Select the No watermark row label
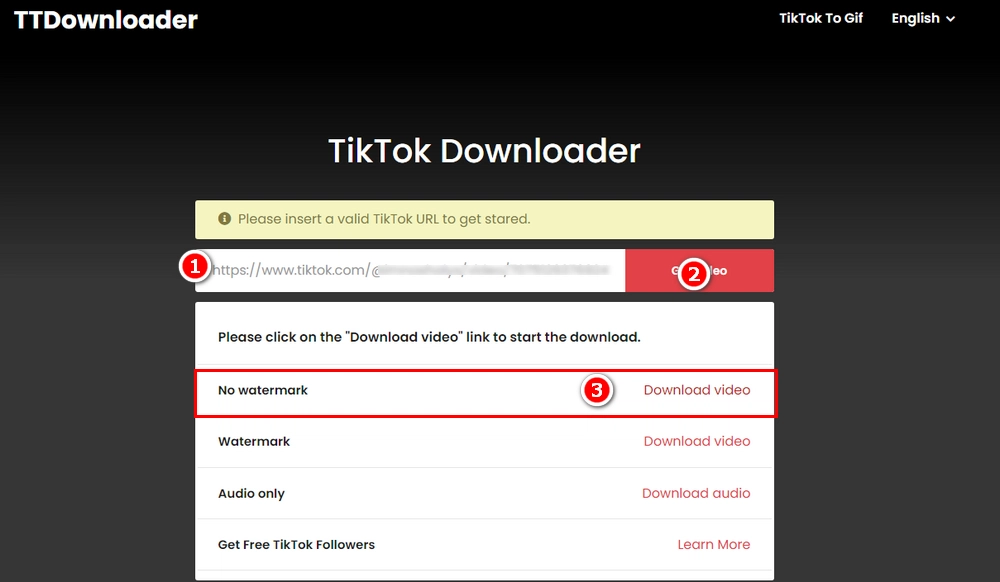This screenshot has height=582, width=1000. coord(263,390)
